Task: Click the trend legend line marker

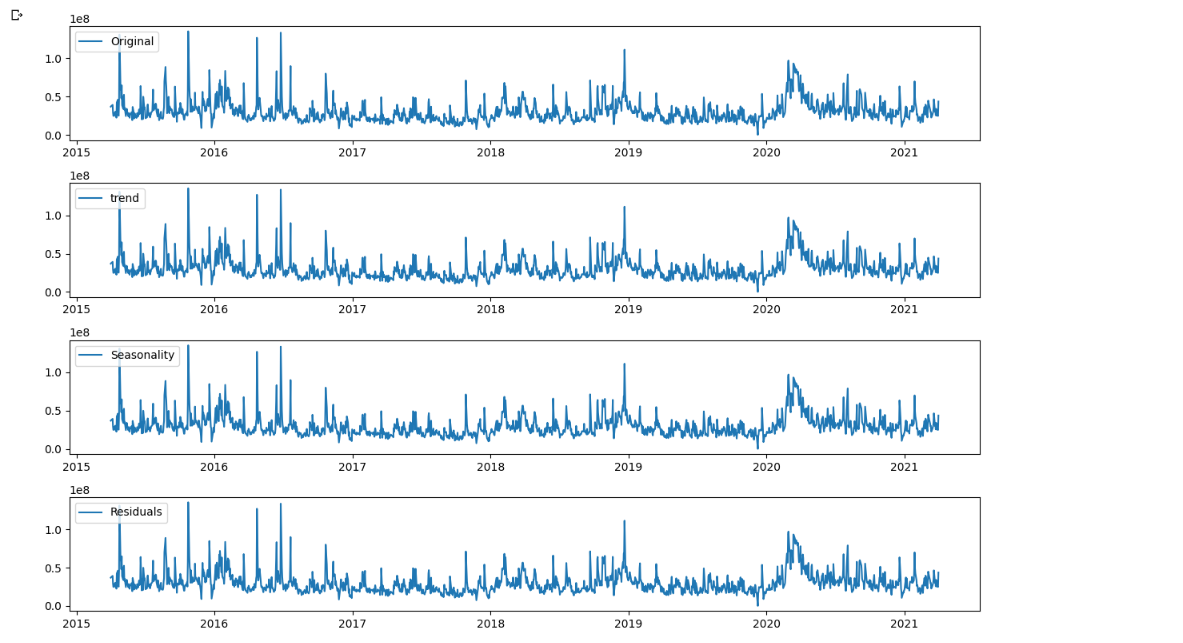Action: click(x=92, y=198)
